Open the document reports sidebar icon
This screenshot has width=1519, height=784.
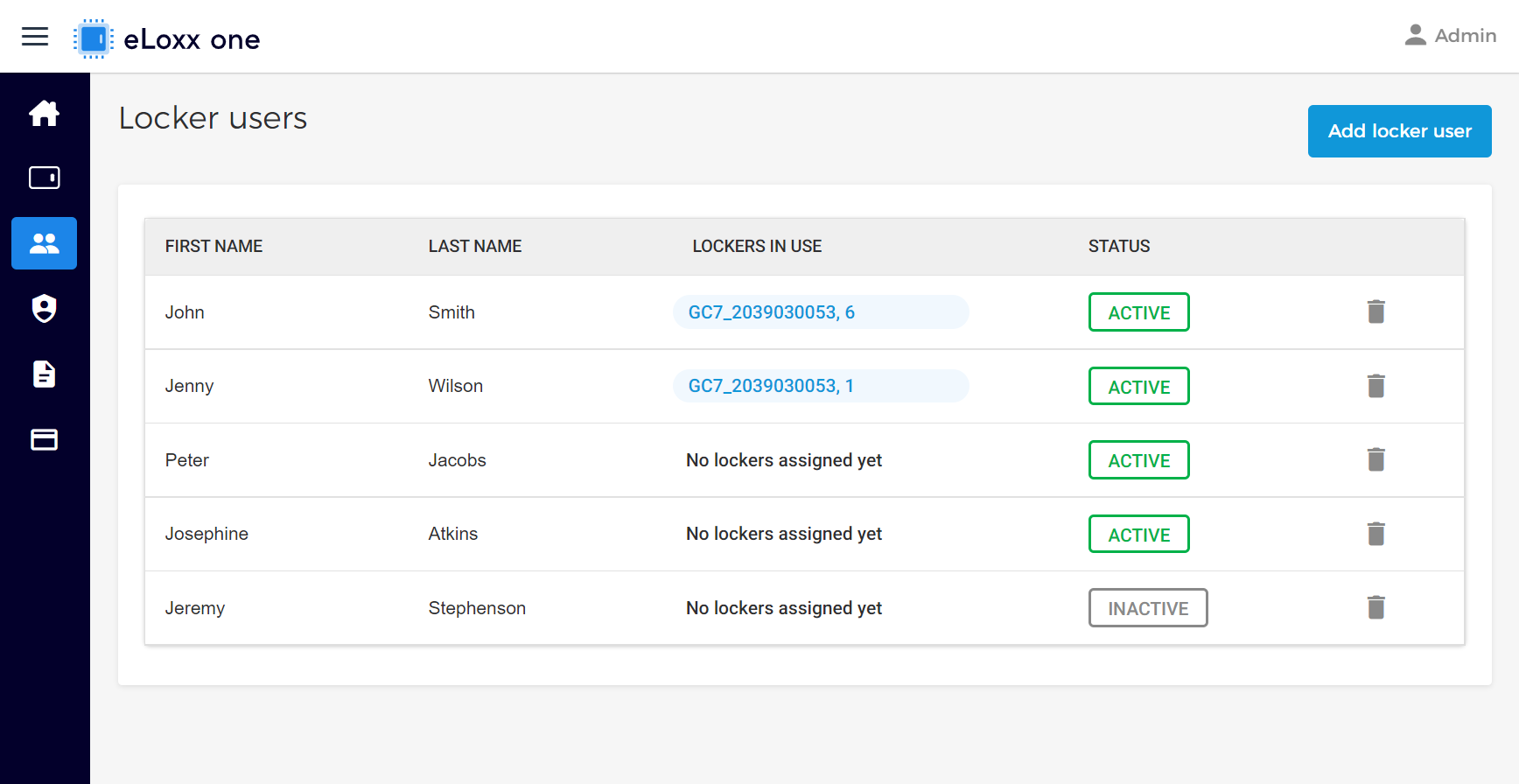point(44,374)
